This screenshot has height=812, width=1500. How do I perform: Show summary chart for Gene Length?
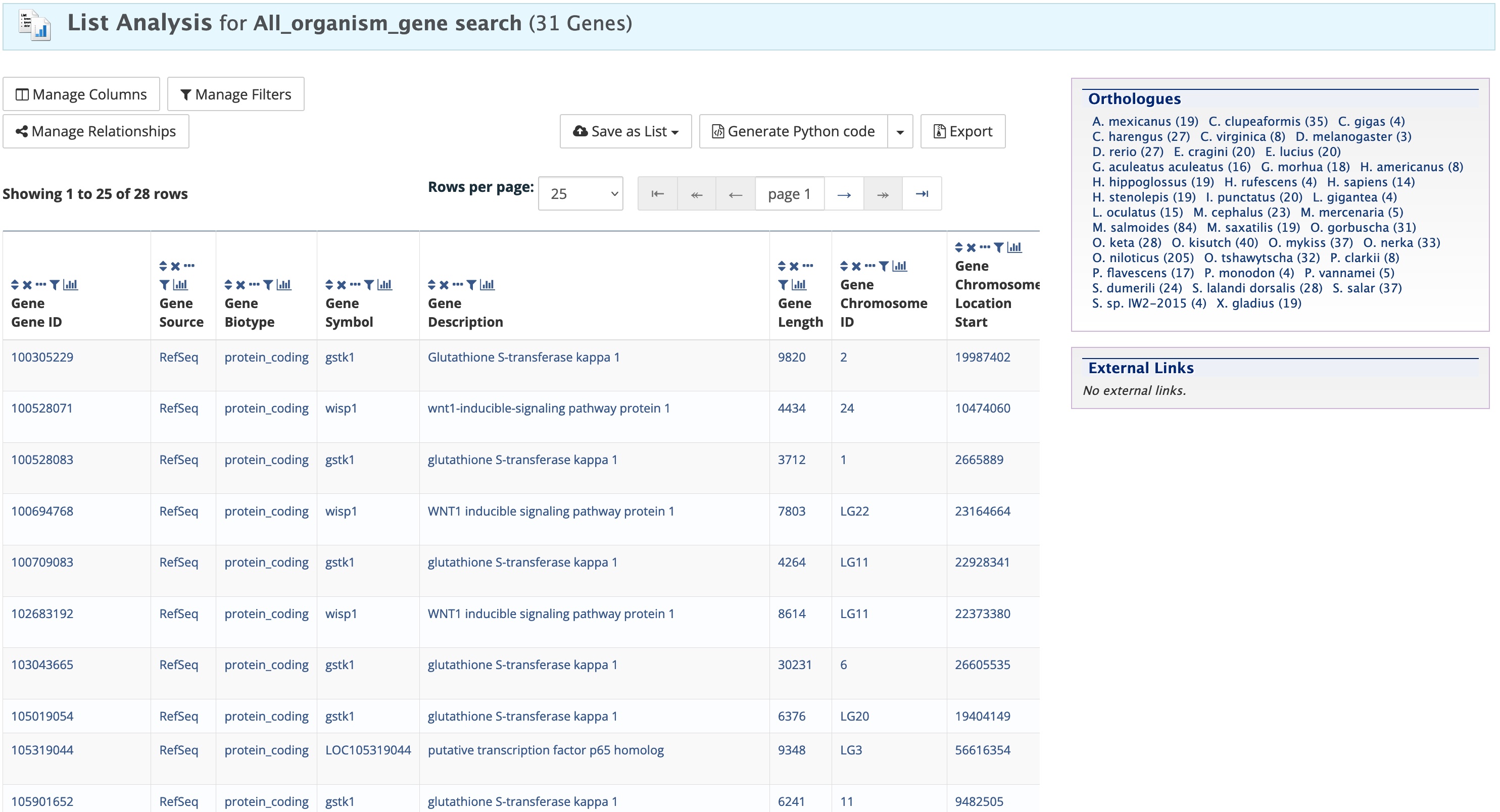pos(799,285)
